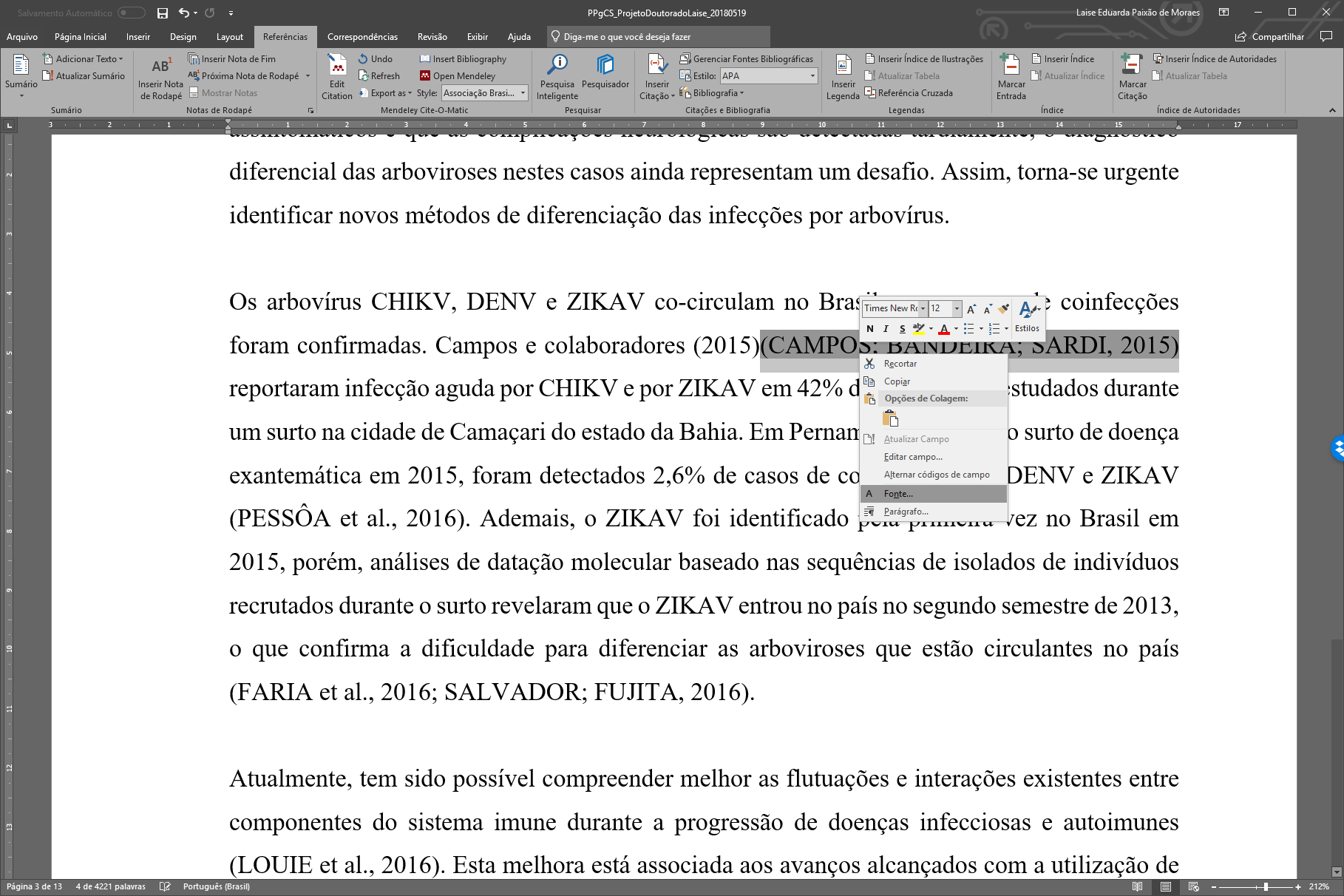Click Diga-me o que você deseja fazer box

tap(658, 37)
